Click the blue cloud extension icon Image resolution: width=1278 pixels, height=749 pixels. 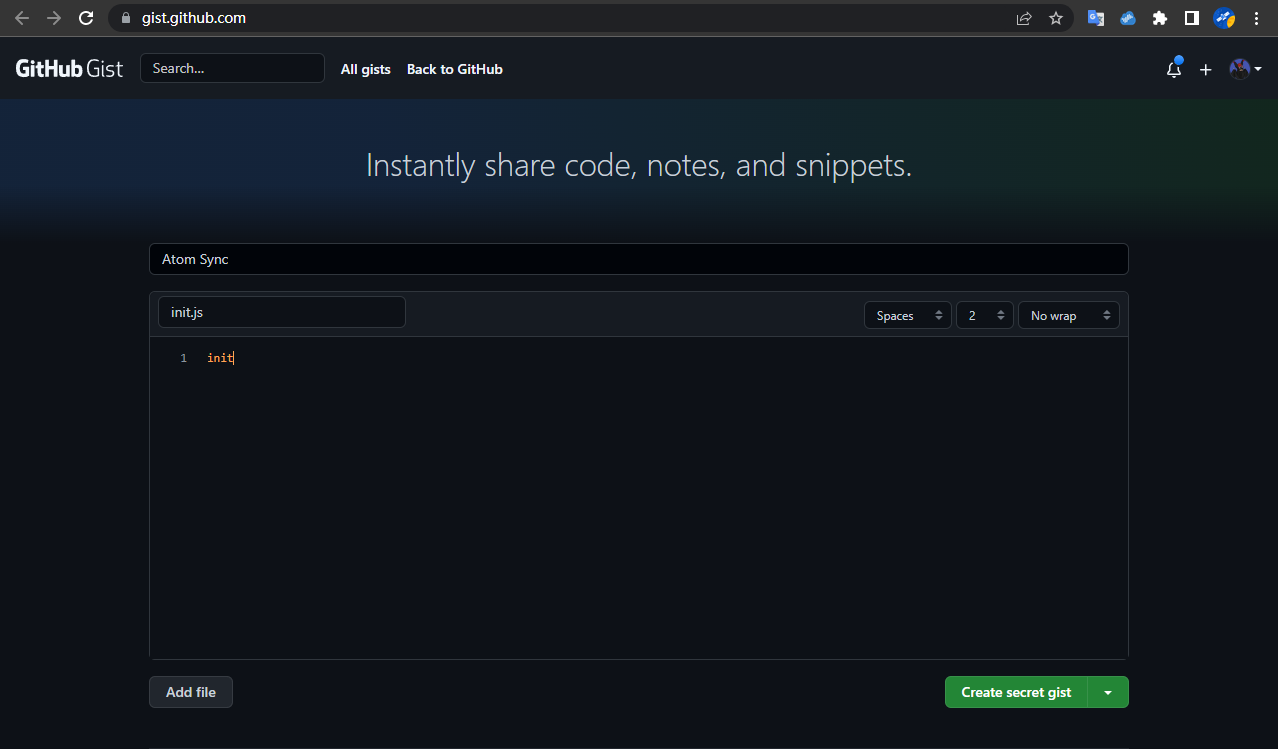click(1128, 18)
